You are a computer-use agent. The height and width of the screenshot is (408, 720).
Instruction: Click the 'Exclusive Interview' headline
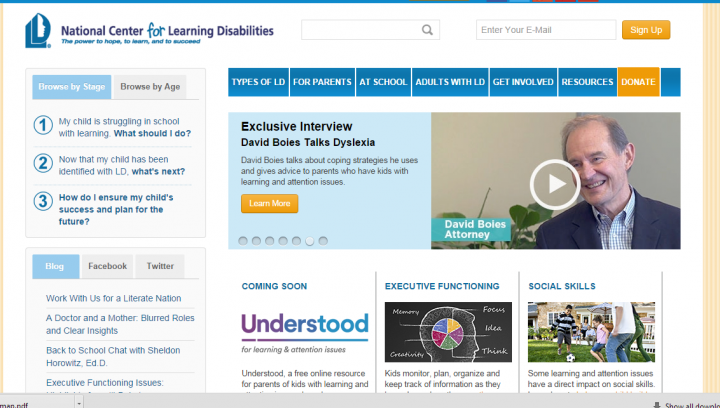coord(297,127)
